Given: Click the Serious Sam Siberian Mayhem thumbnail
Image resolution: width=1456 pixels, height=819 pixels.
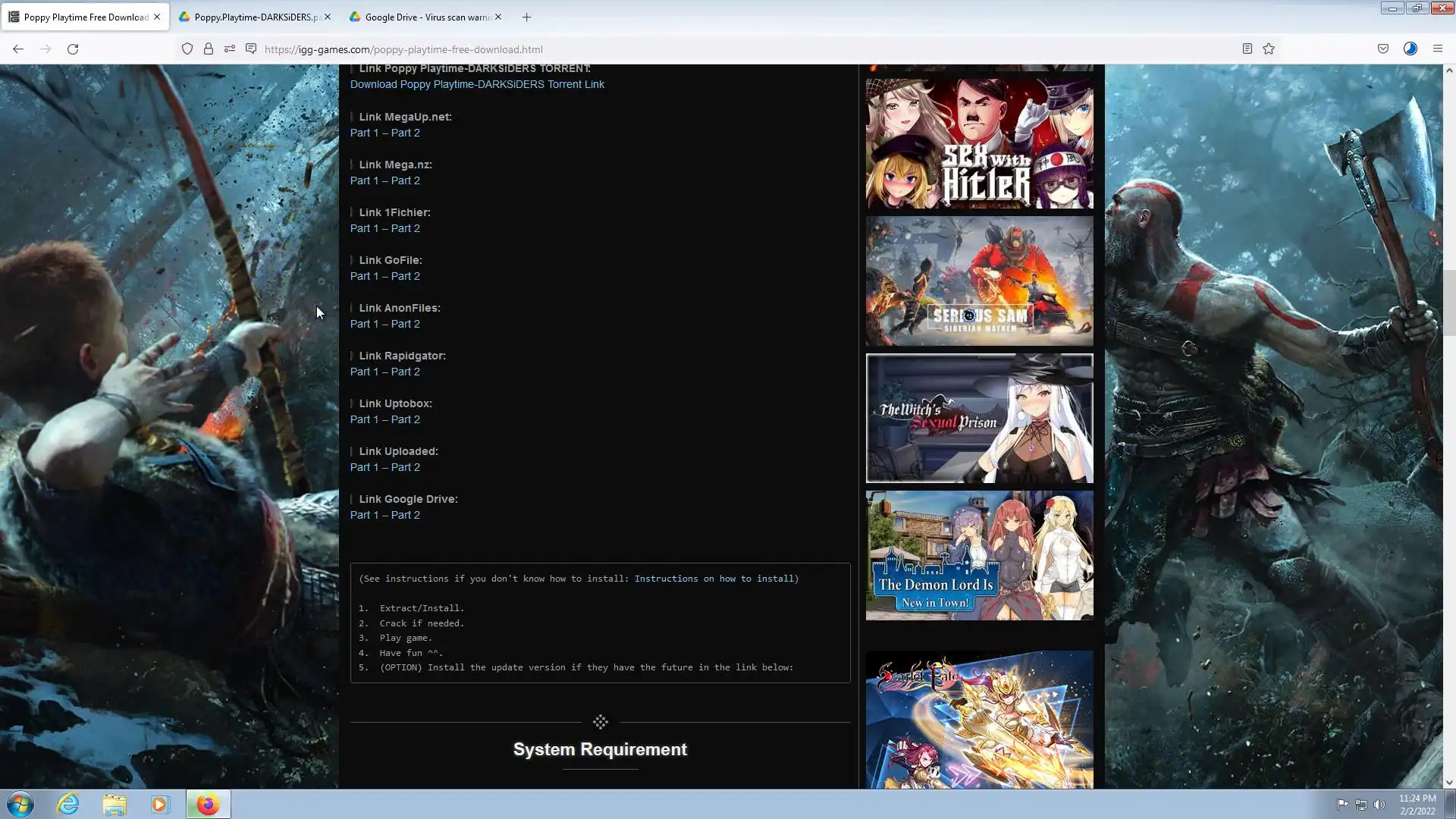Looking at the screenshot, I should coord(979,281).
